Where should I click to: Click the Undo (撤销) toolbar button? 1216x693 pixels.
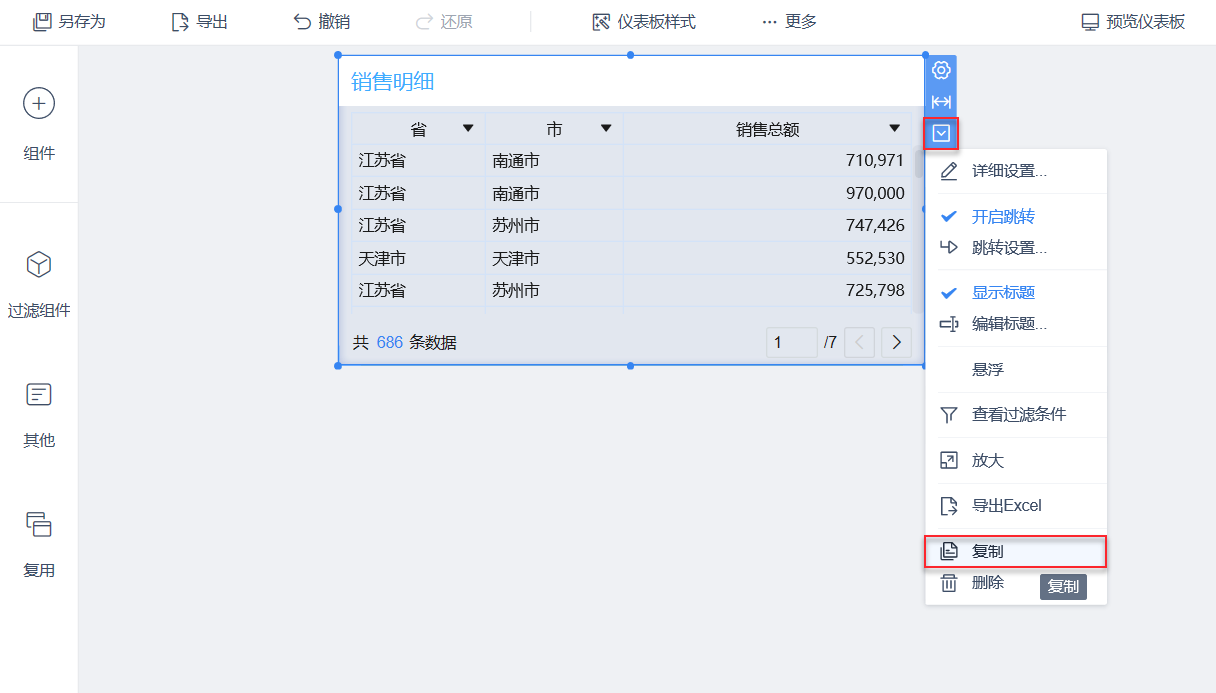(x=321, y=22)
